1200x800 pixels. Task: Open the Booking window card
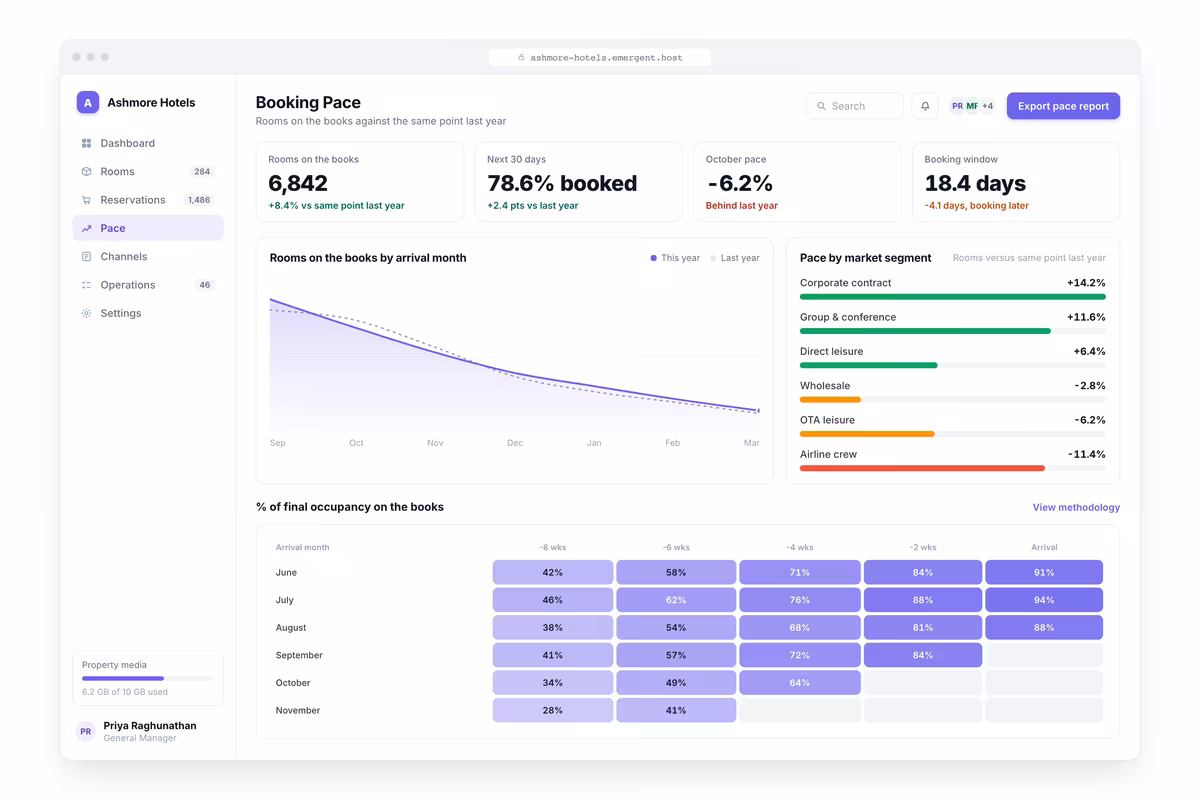tap(1016, 182)
